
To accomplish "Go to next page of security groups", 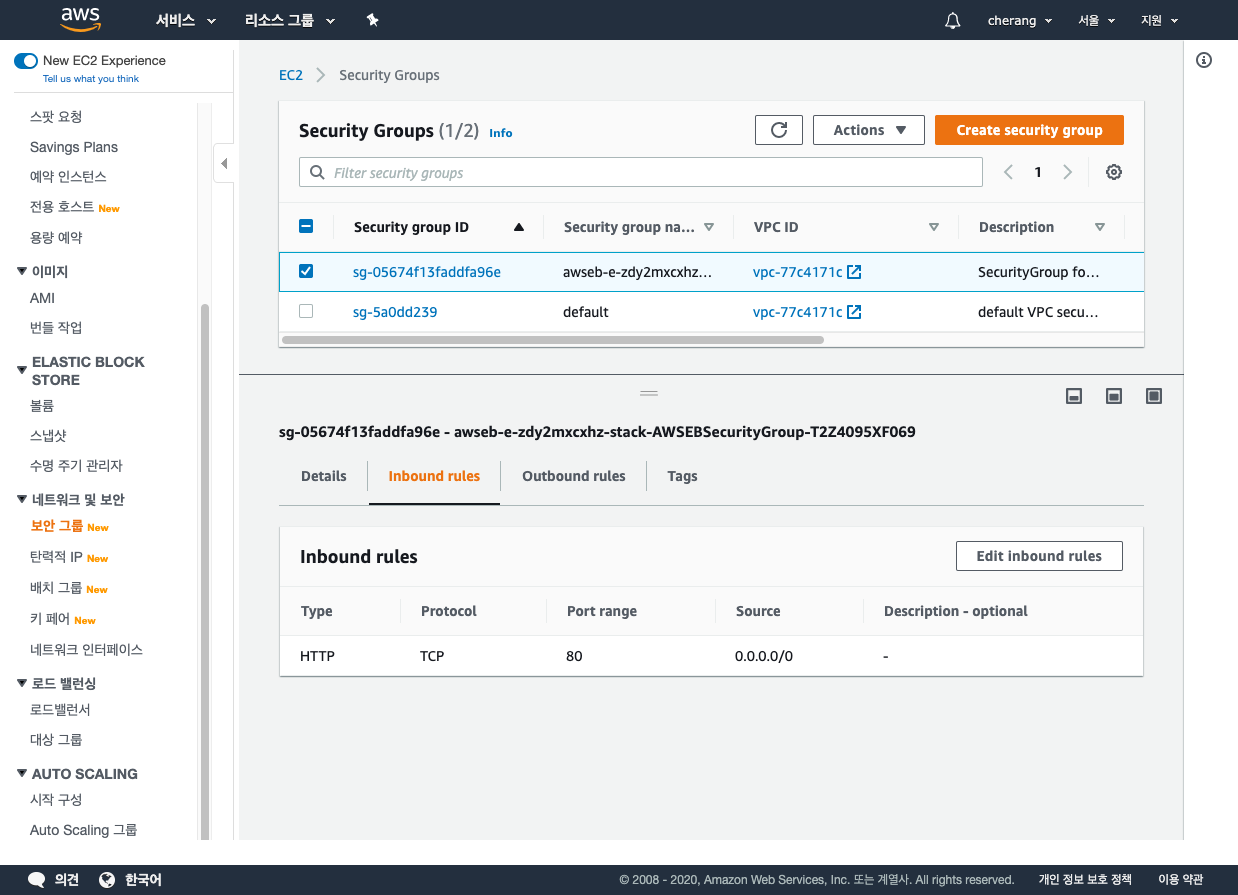I will pos(1067,172).
